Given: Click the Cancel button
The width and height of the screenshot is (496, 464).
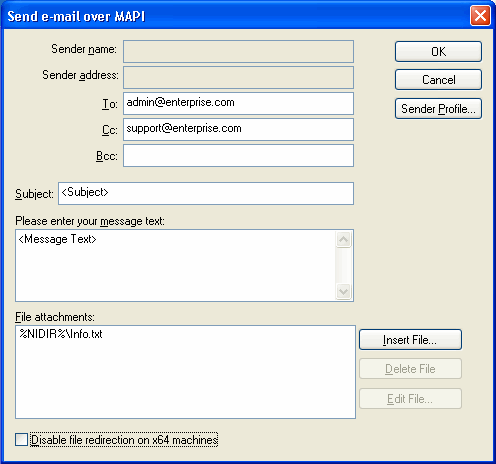Looking at the screenshot, I should [438, 80].
